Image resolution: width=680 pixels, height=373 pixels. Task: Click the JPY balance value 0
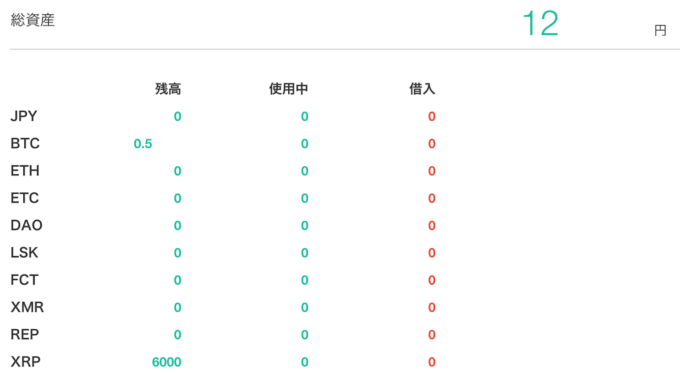tap(177, 116)
